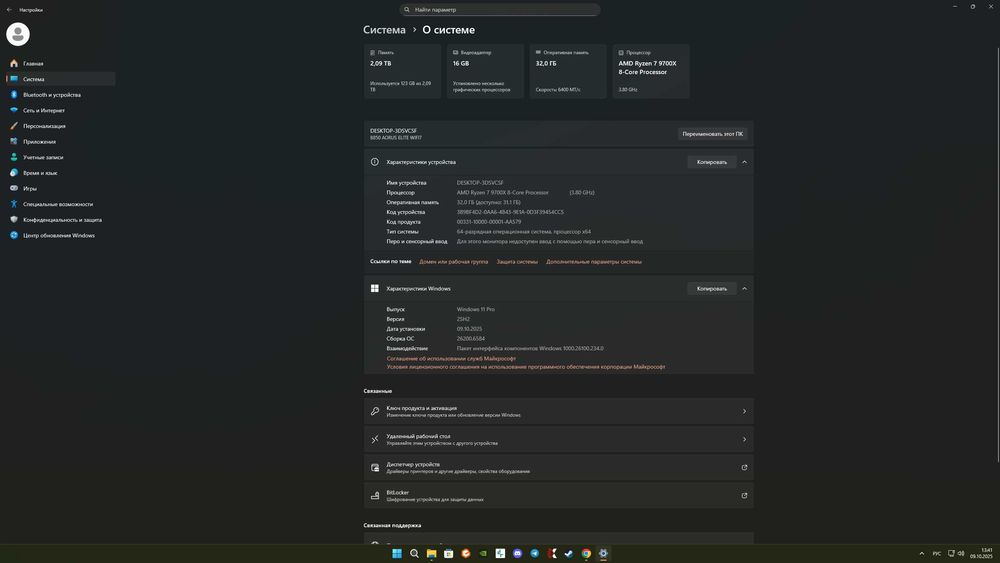Image resolution: width=1000 pixels, height=563 pixels.
Task: Open BitLocker encryption row
Action: pos(559,495)
